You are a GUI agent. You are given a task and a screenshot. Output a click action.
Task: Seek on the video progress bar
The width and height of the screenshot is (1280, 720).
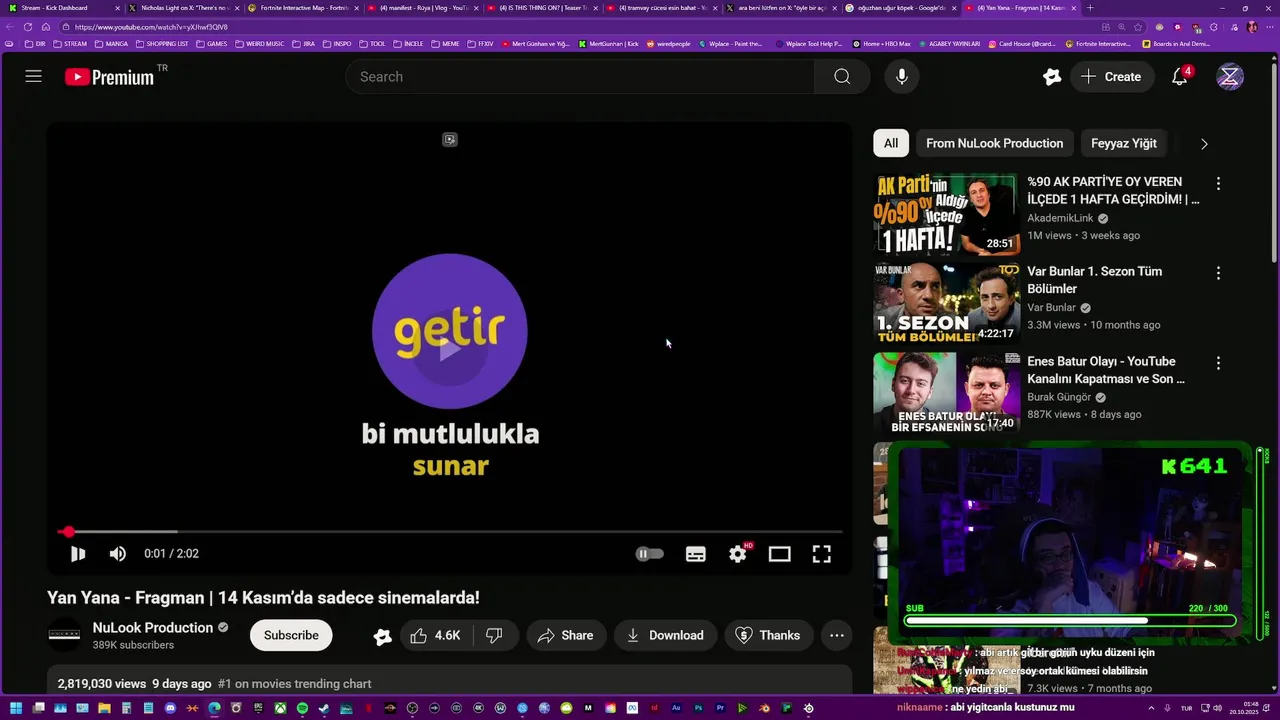(449, 532)
